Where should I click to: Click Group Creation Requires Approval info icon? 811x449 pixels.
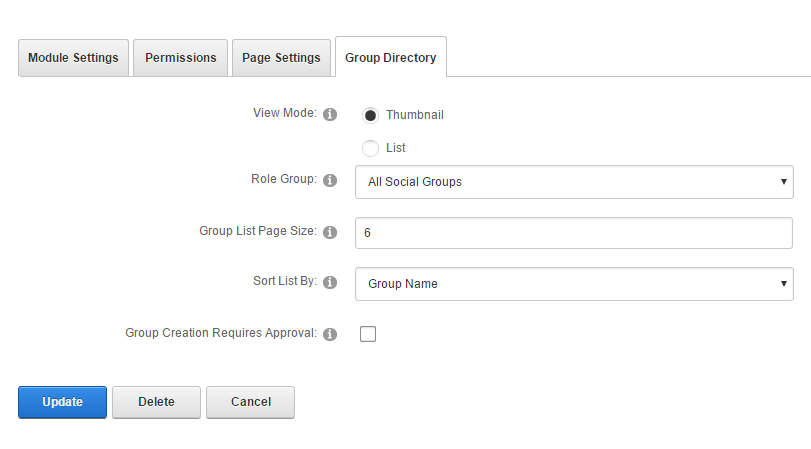click(x=330, y=334)
